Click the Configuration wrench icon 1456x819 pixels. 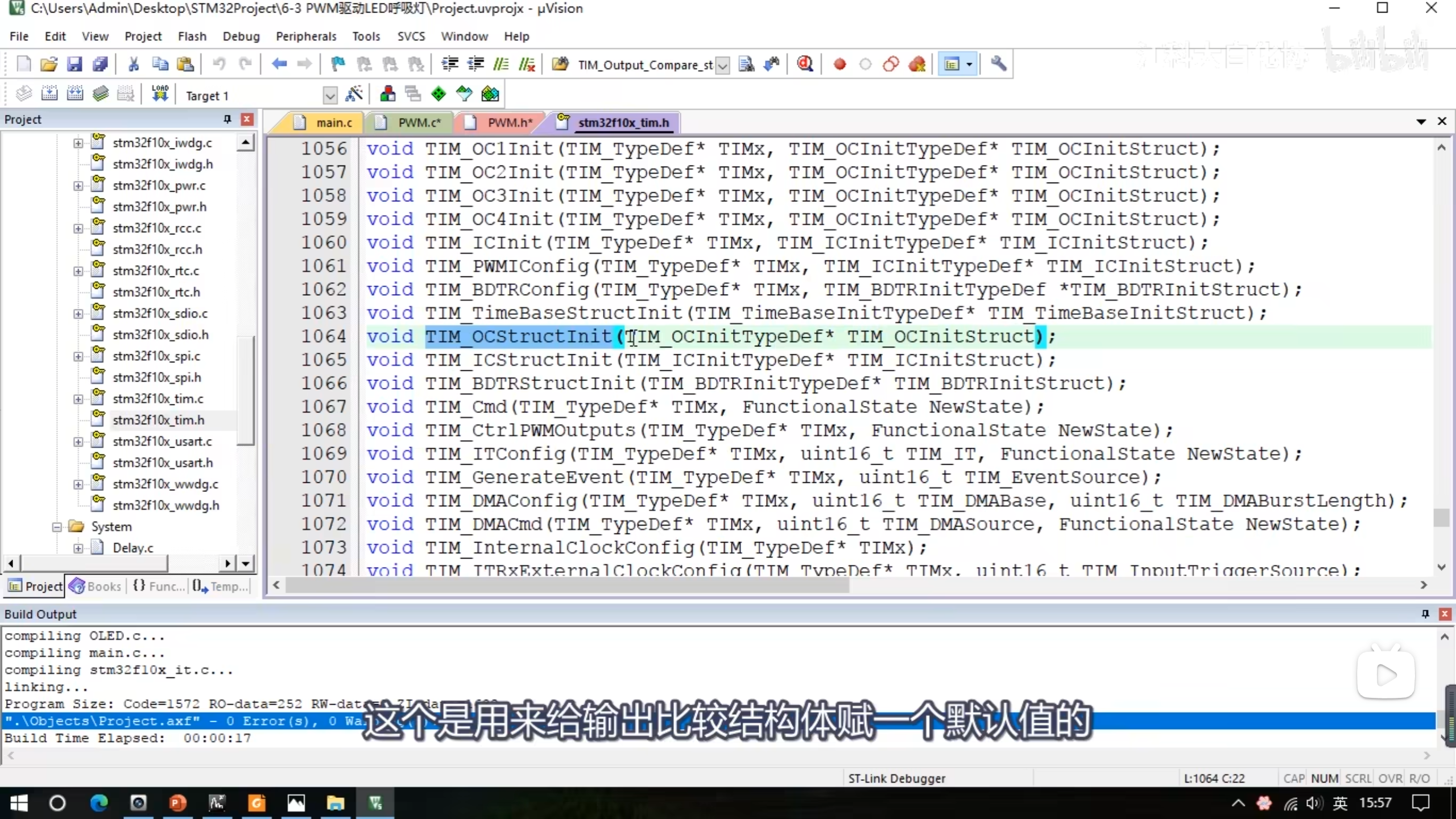coord(999,64)
